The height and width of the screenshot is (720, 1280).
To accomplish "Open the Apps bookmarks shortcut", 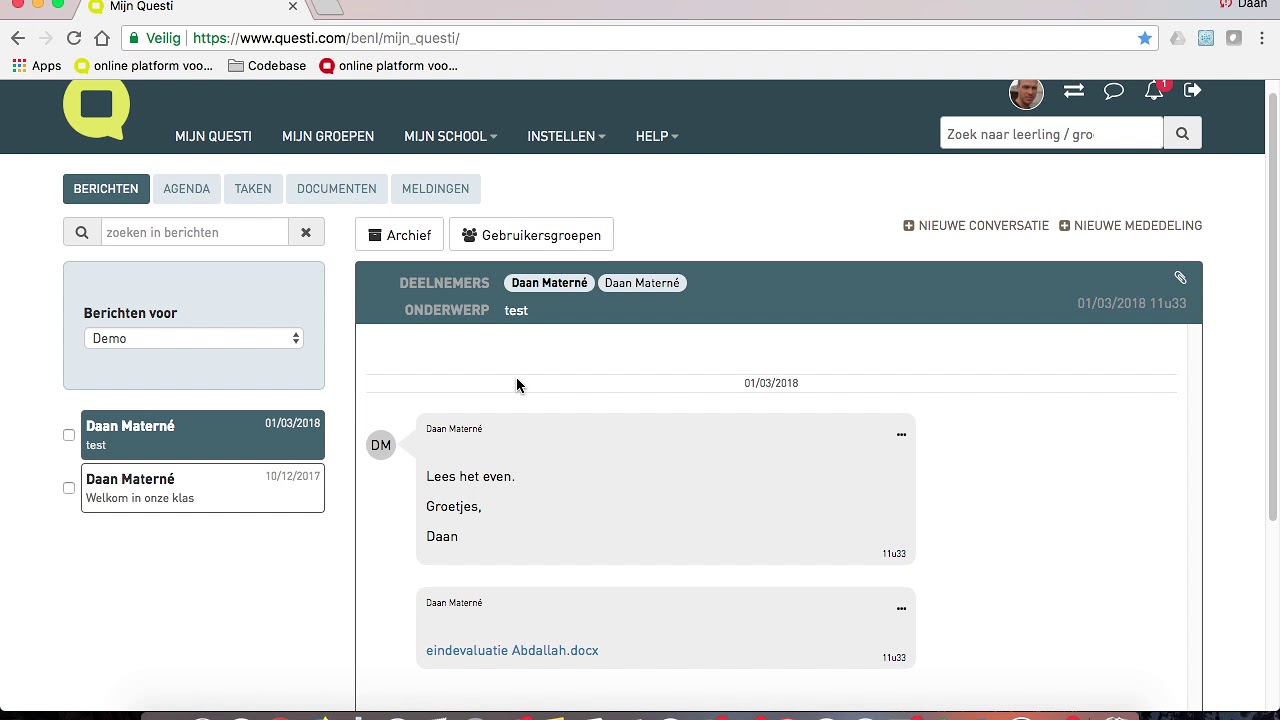I will tap(37, 66).
